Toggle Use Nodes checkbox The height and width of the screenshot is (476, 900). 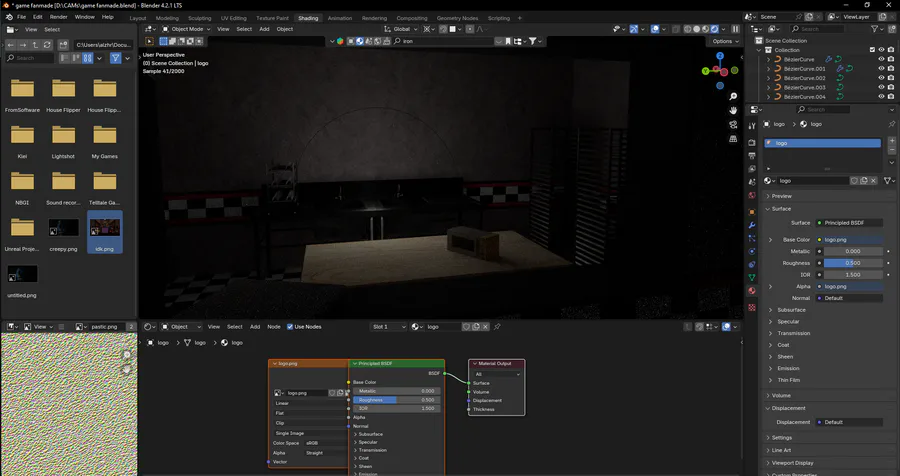290,327
